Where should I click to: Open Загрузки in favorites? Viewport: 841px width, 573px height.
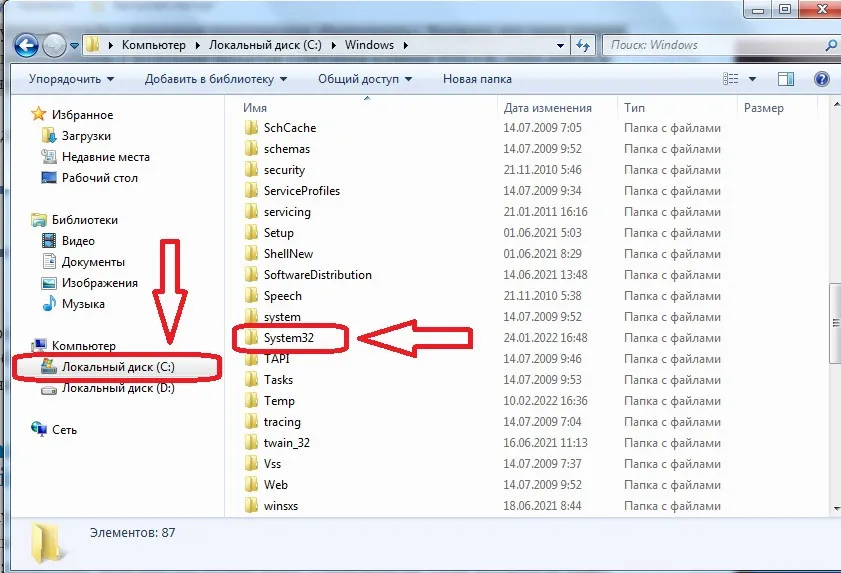[86, 136]
